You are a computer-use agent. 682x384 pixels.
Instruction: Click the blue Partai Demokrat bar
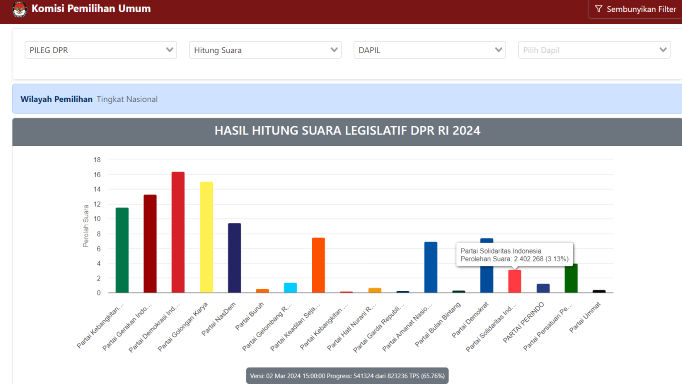pyautogui.click(x=487, y=278)
